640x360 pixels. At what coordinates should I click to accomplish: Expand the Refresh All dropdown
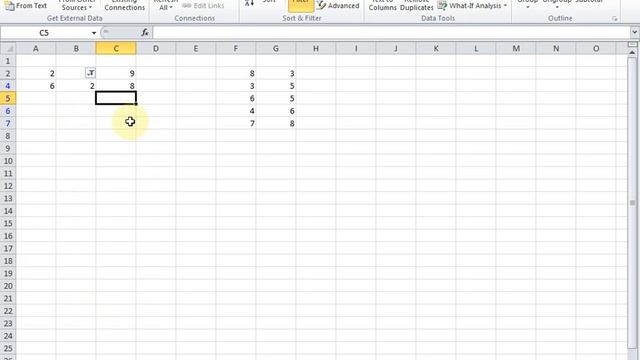(165, 6)
